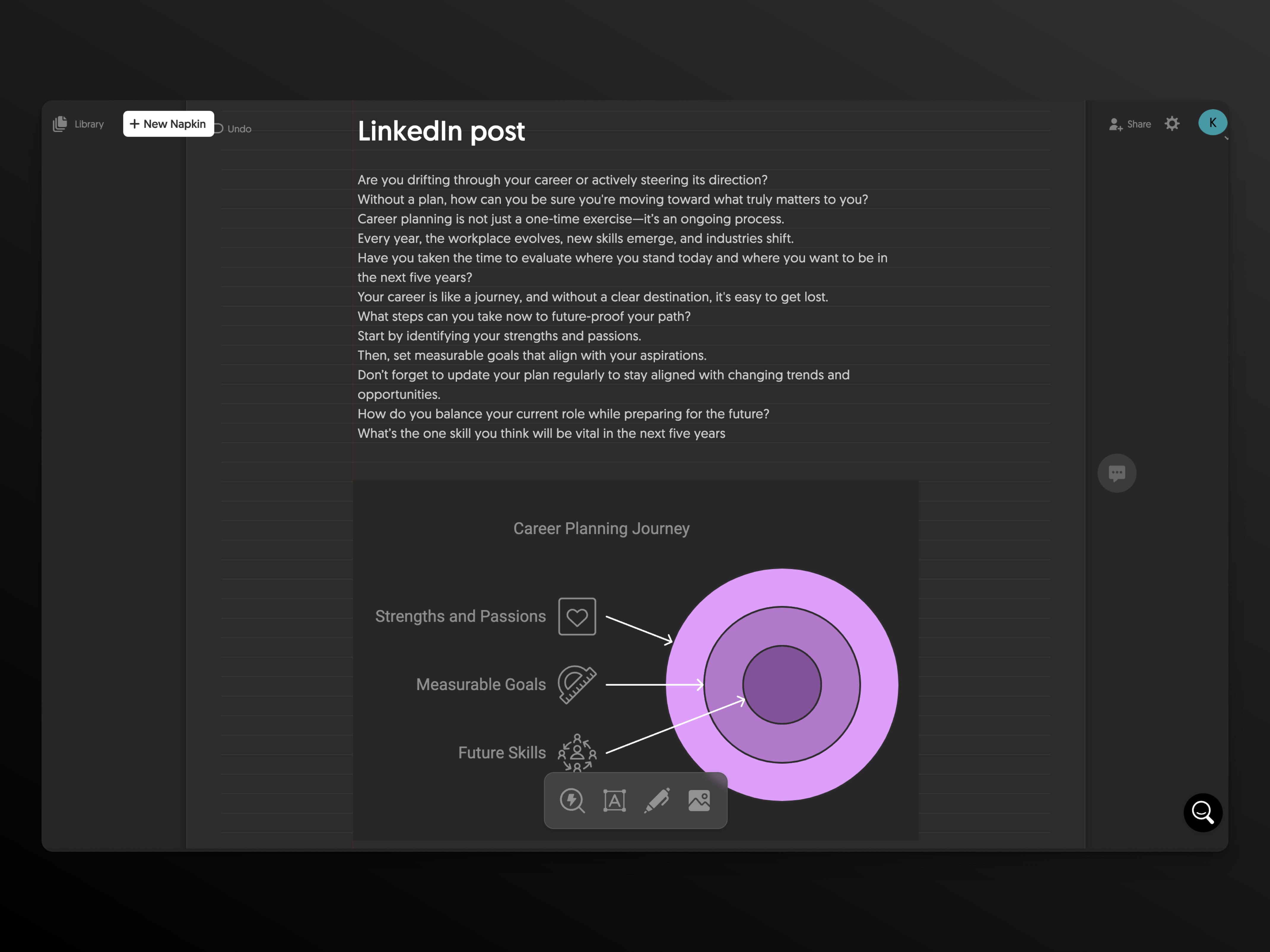
Task: Select the text box tool
Action: point(614,800)
